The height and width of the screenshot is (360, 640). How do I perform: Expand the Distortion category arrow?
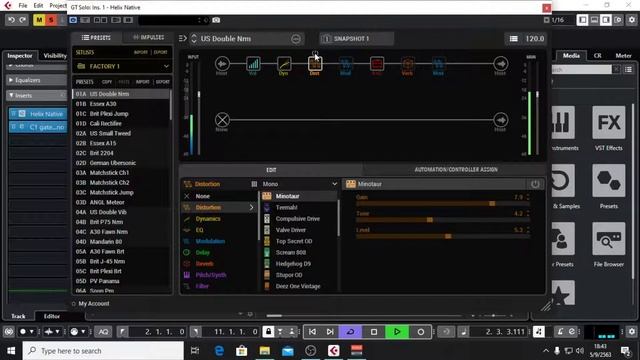[x=251, y=207]
